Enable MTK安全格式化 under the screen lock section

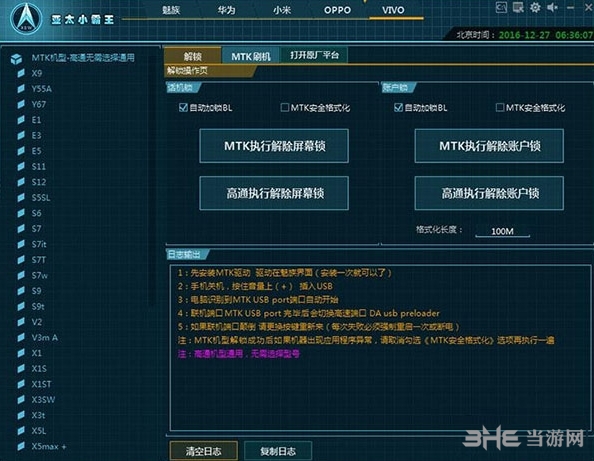tap(284, 108)
